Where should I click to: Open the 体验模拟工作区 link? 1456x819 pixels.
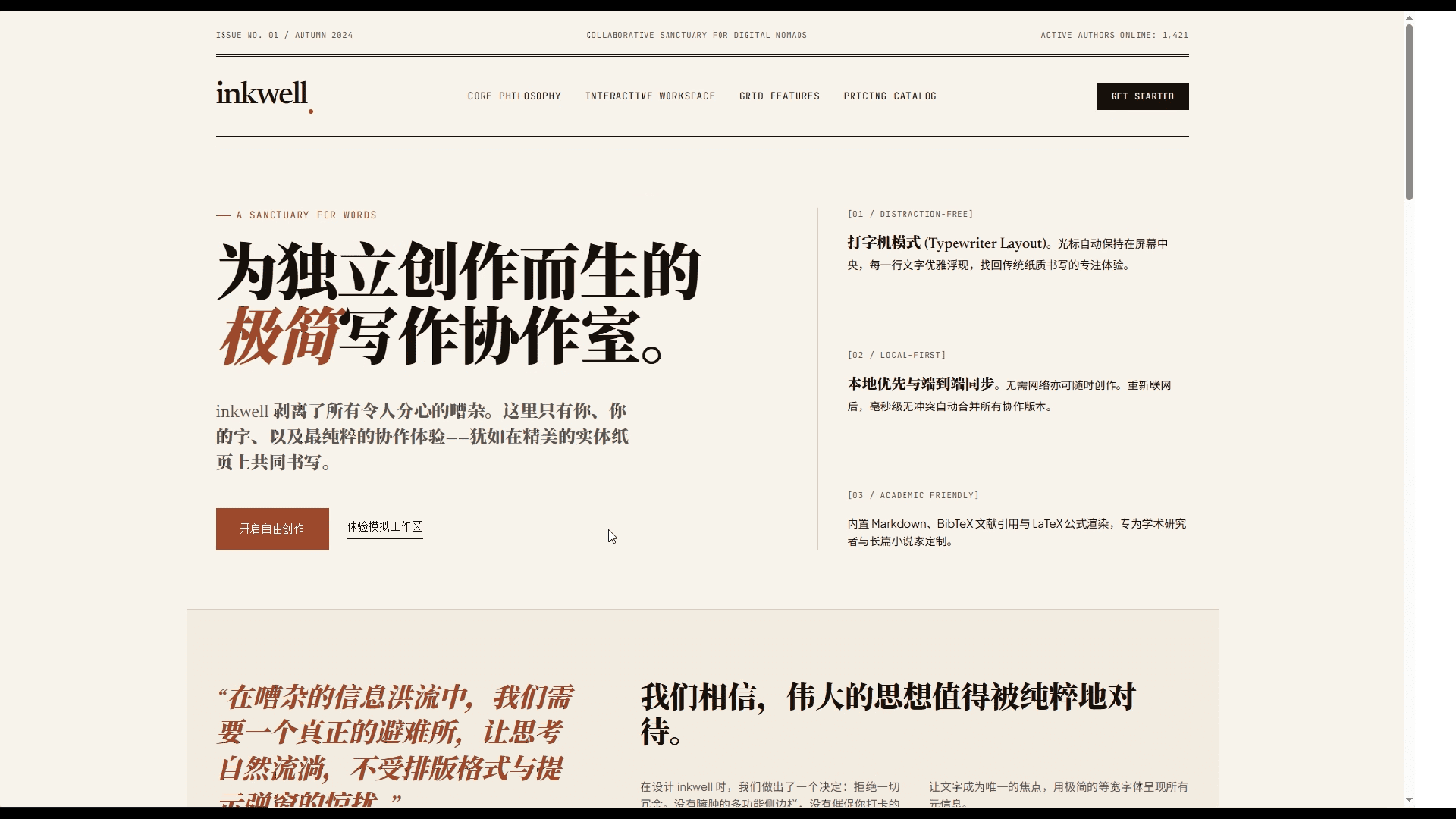coord(384,527)
